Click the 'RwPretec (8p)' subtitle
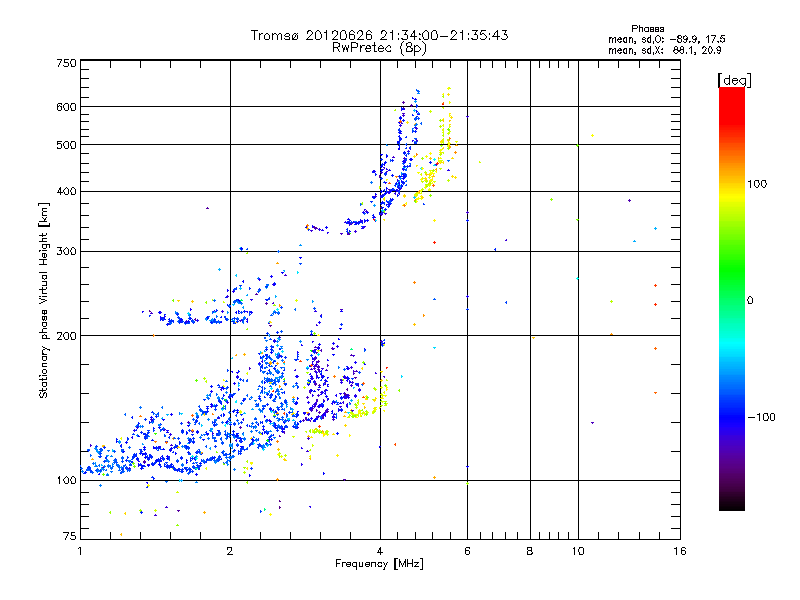Viewport: 800px width, 600px height. click(379, 48)
